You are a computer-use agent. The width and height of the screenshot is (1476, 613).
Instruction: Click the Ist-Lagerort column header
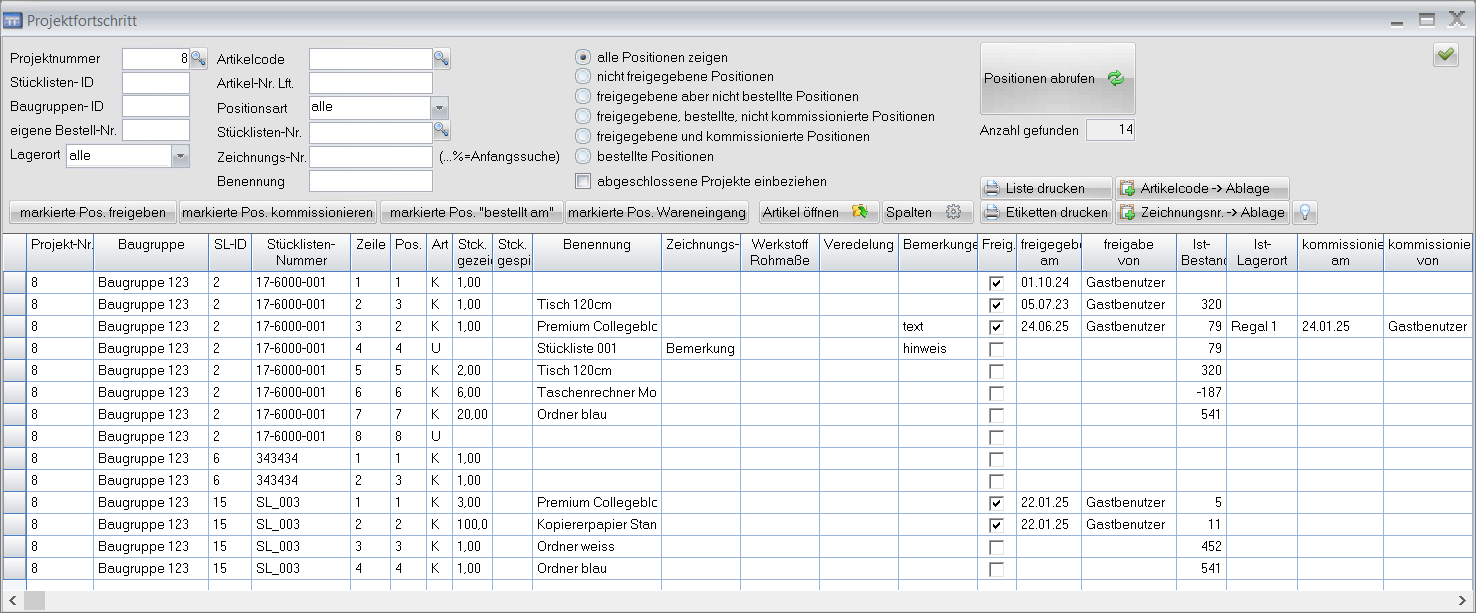[1262, 252]
